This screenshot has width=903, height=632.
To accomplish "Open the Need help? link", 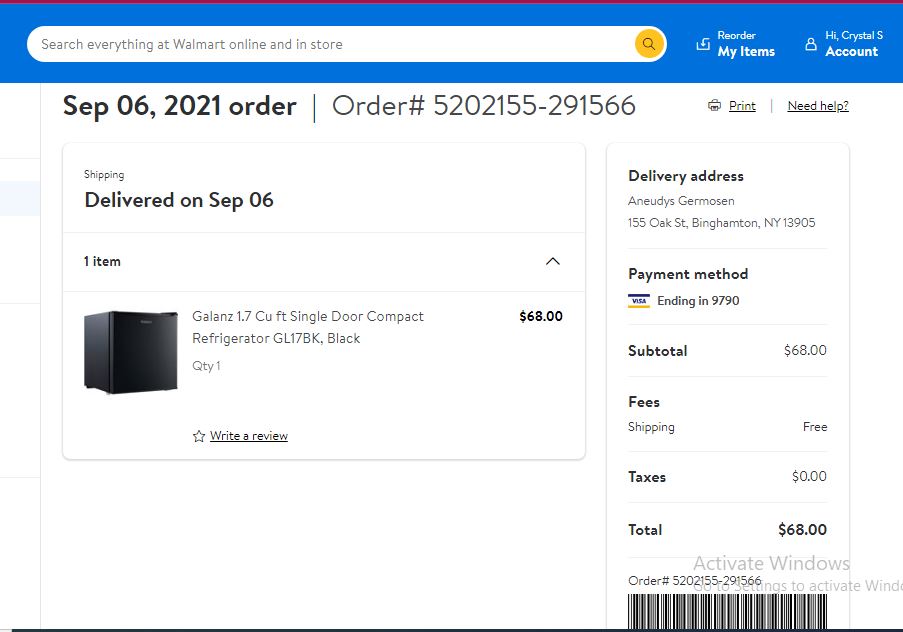I will [x=818, y=106].
